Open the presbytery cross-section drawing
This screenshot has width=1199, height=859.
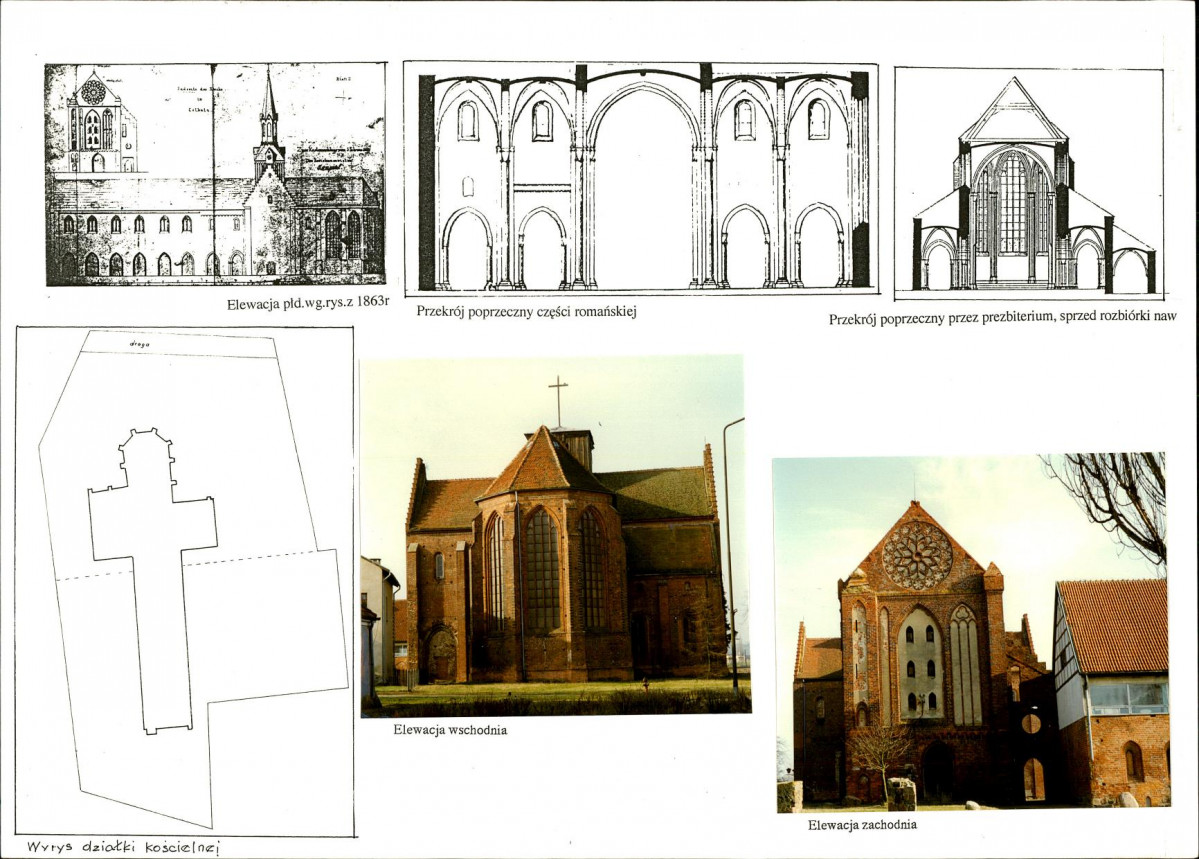[x=1029, y=184]
